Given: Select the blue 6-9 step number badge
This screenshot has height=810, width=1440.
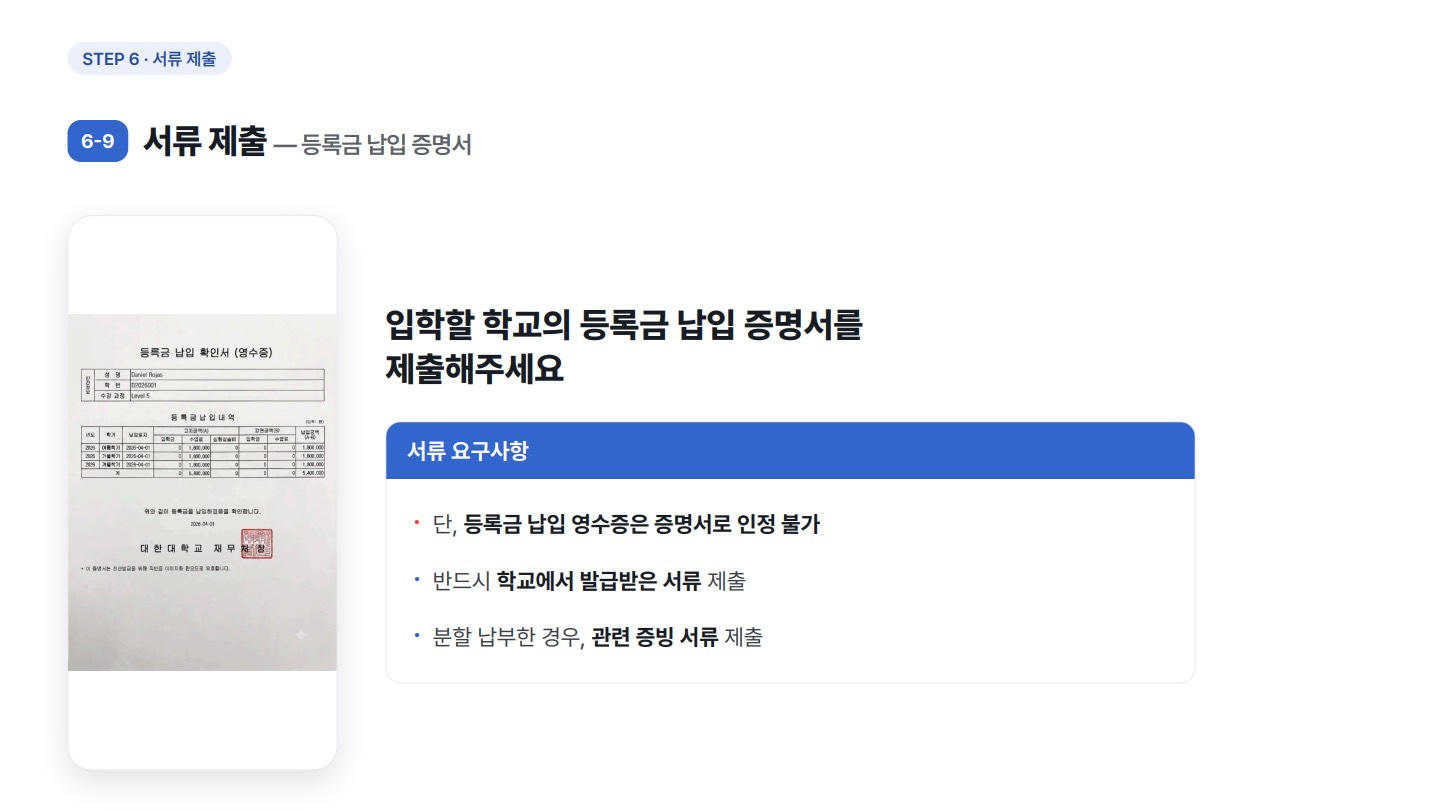Looking at the screenshot, I should click(x=98, y=141).
